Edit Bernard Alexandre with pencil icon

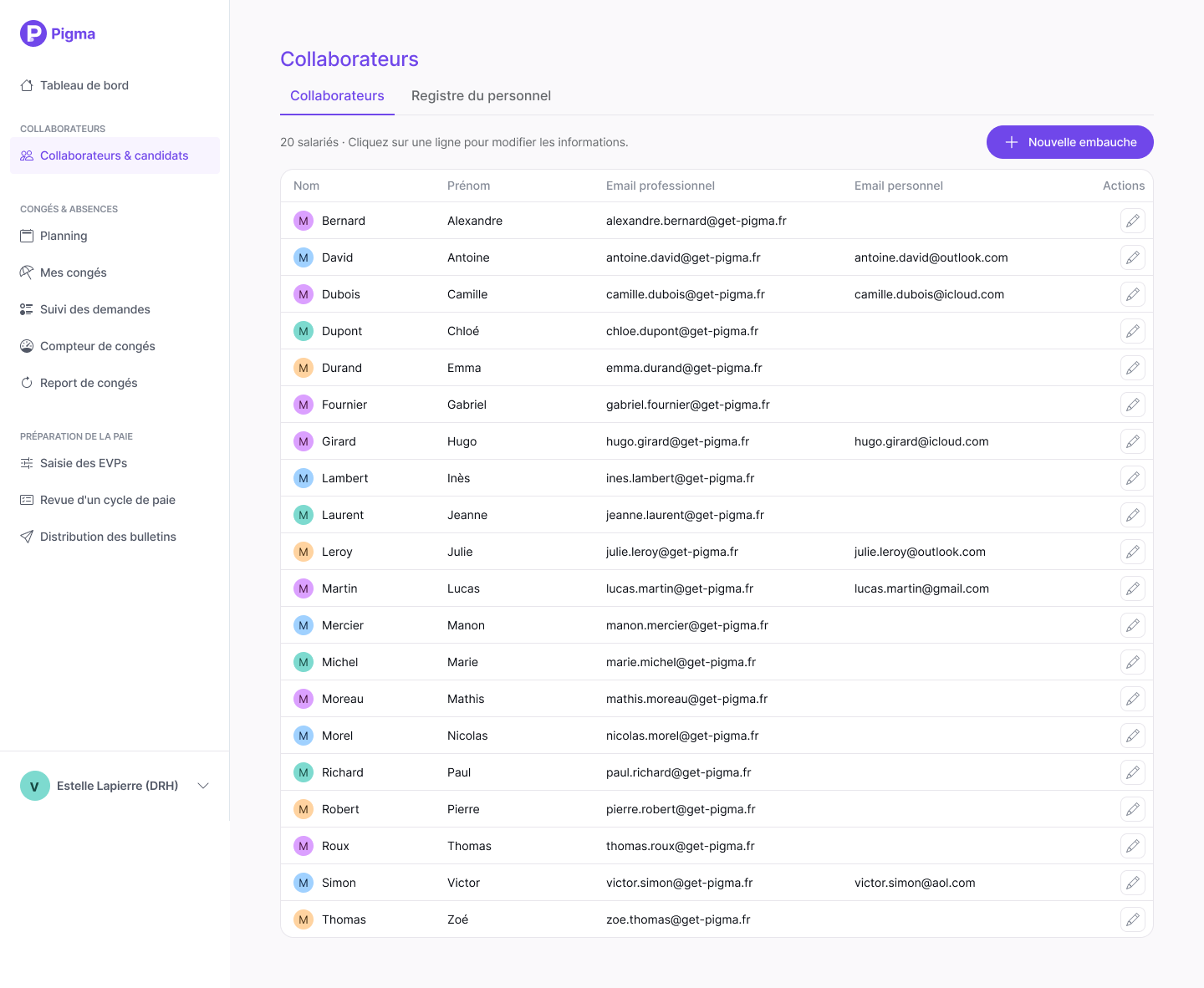coord(1133,221)
